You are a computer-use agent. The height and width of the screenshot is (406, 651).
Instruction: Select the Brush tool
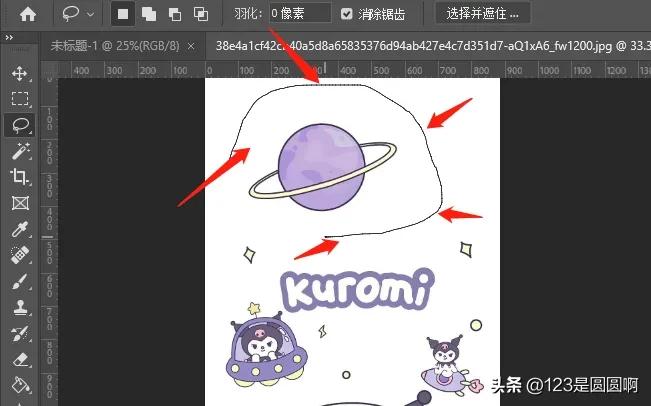tap(20, 281)
